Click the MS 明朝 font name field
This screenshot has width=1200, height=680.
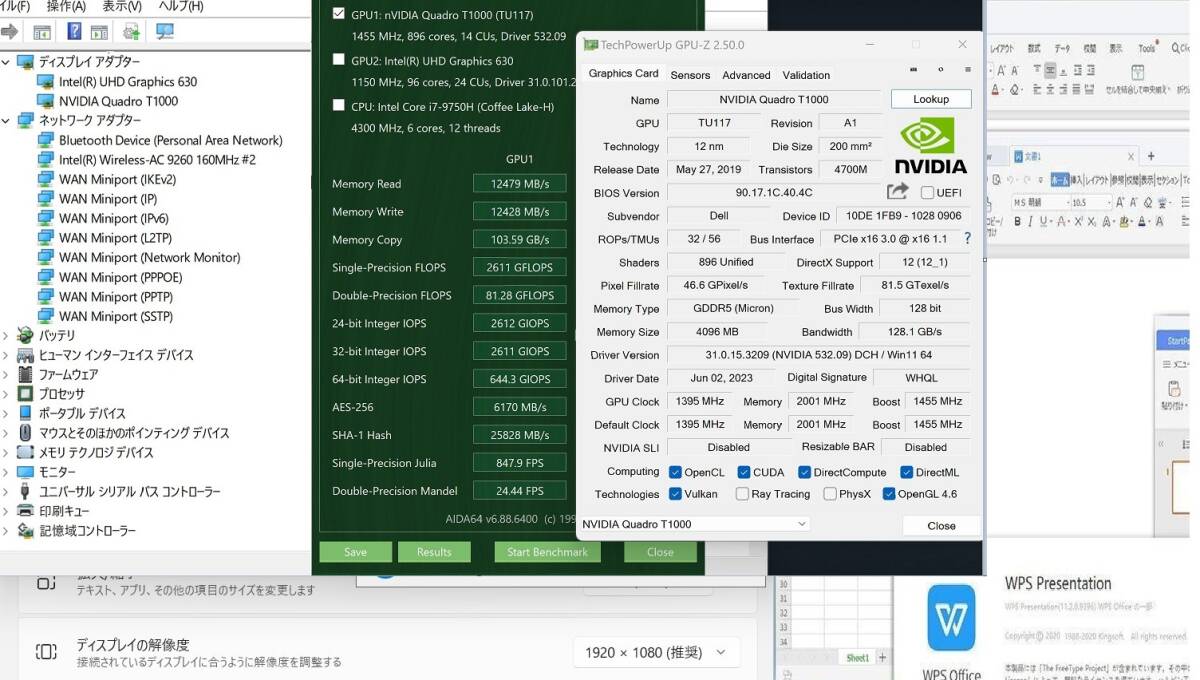click(x=1041, y=202)
